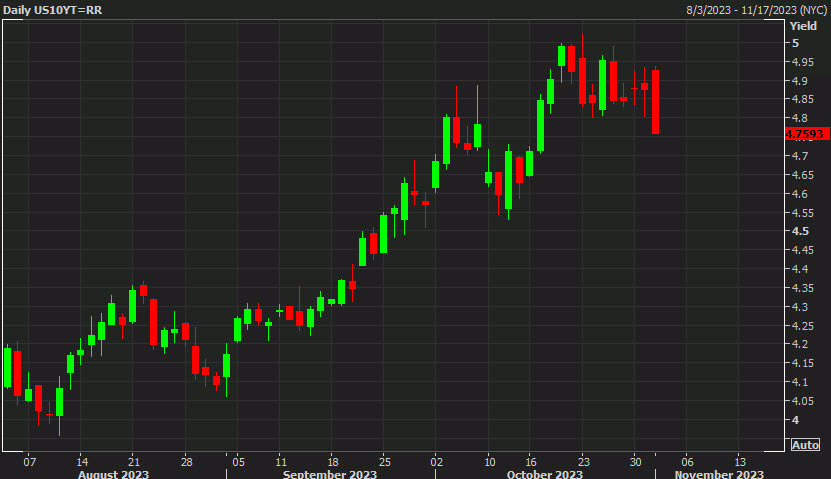Click the 30 date tick label
The image size is (831, 479).
click(635, 462)
